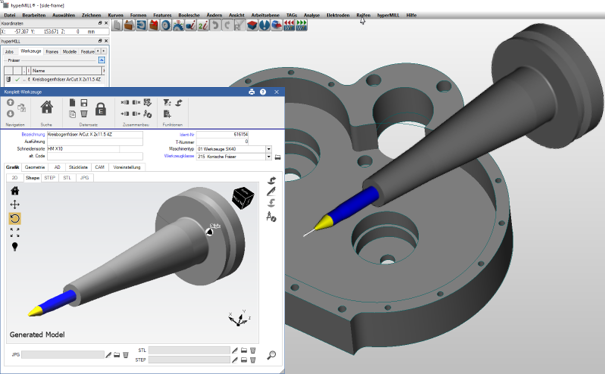Click the undo arrow in the main toolbar
Viewport: 605px width, 374px height.
pyautogui.click(x=215, y=25)
